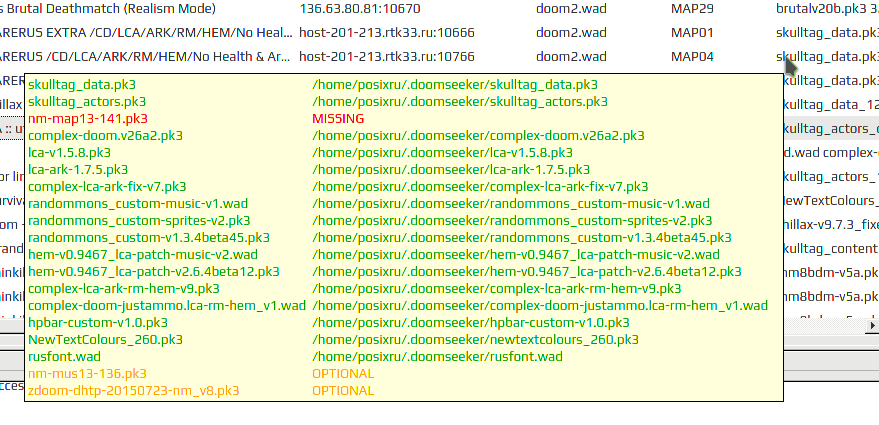
Task: Click filename hem-v0.9467_lca-patch-v2.6.4beta12.pk3 in name column
Action: coord(154,271)
